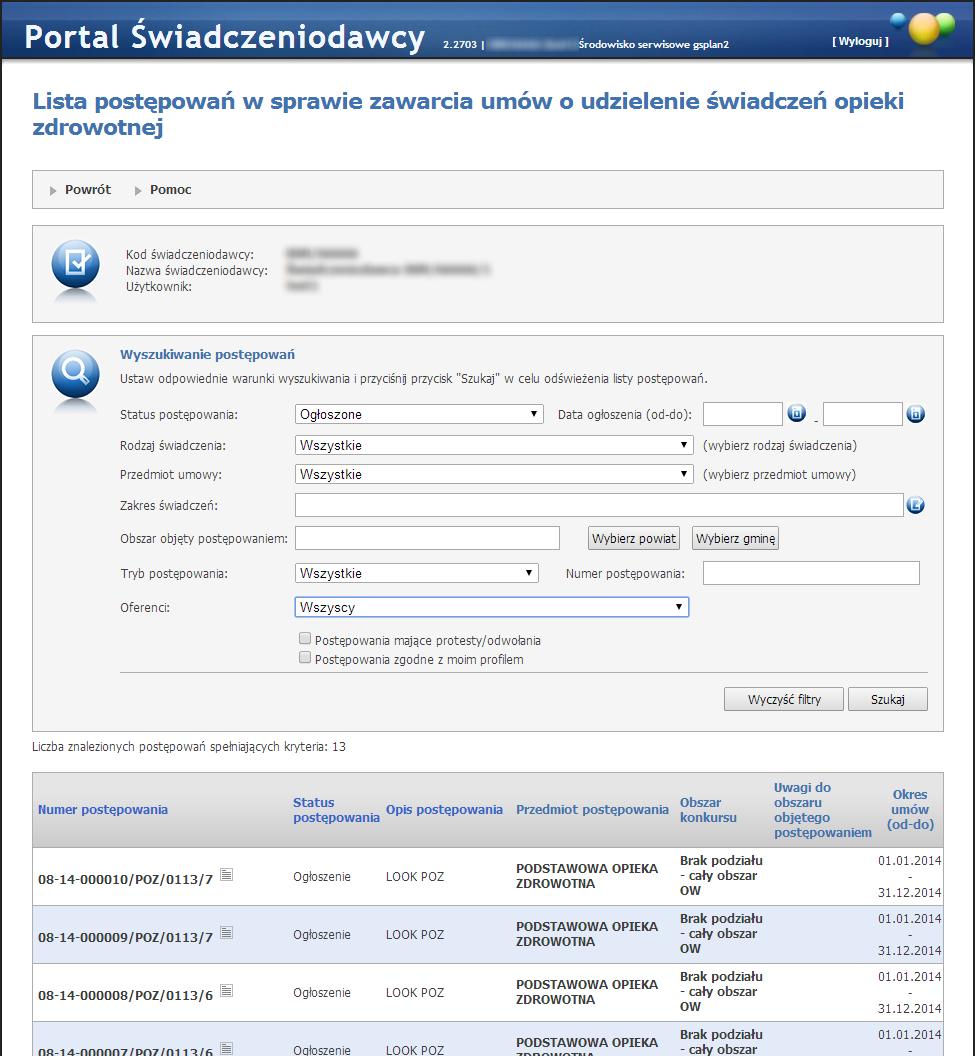Focus the start date input field
This screenshot has height=1056, width=975.
pyautogui.click(x=743, y=414)
